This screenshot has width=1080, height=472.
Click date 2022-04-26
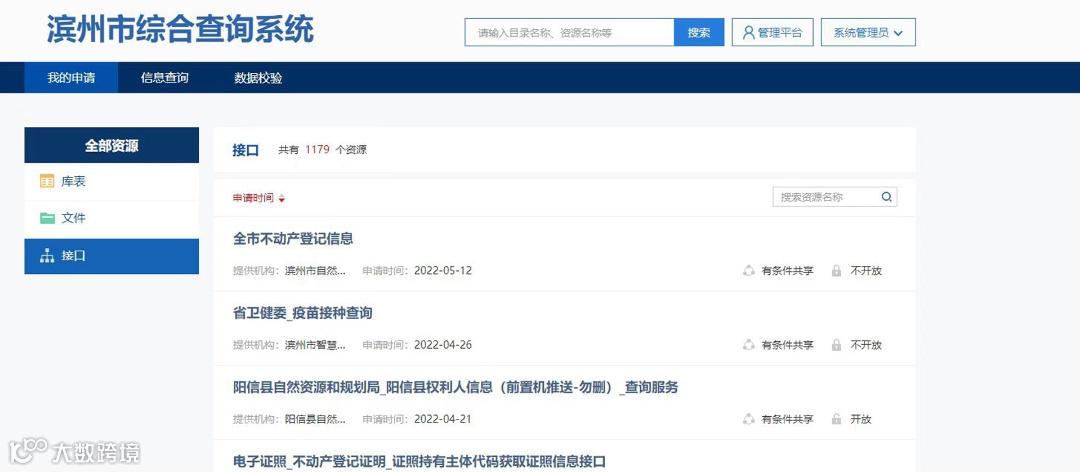(x=443, y=345)
